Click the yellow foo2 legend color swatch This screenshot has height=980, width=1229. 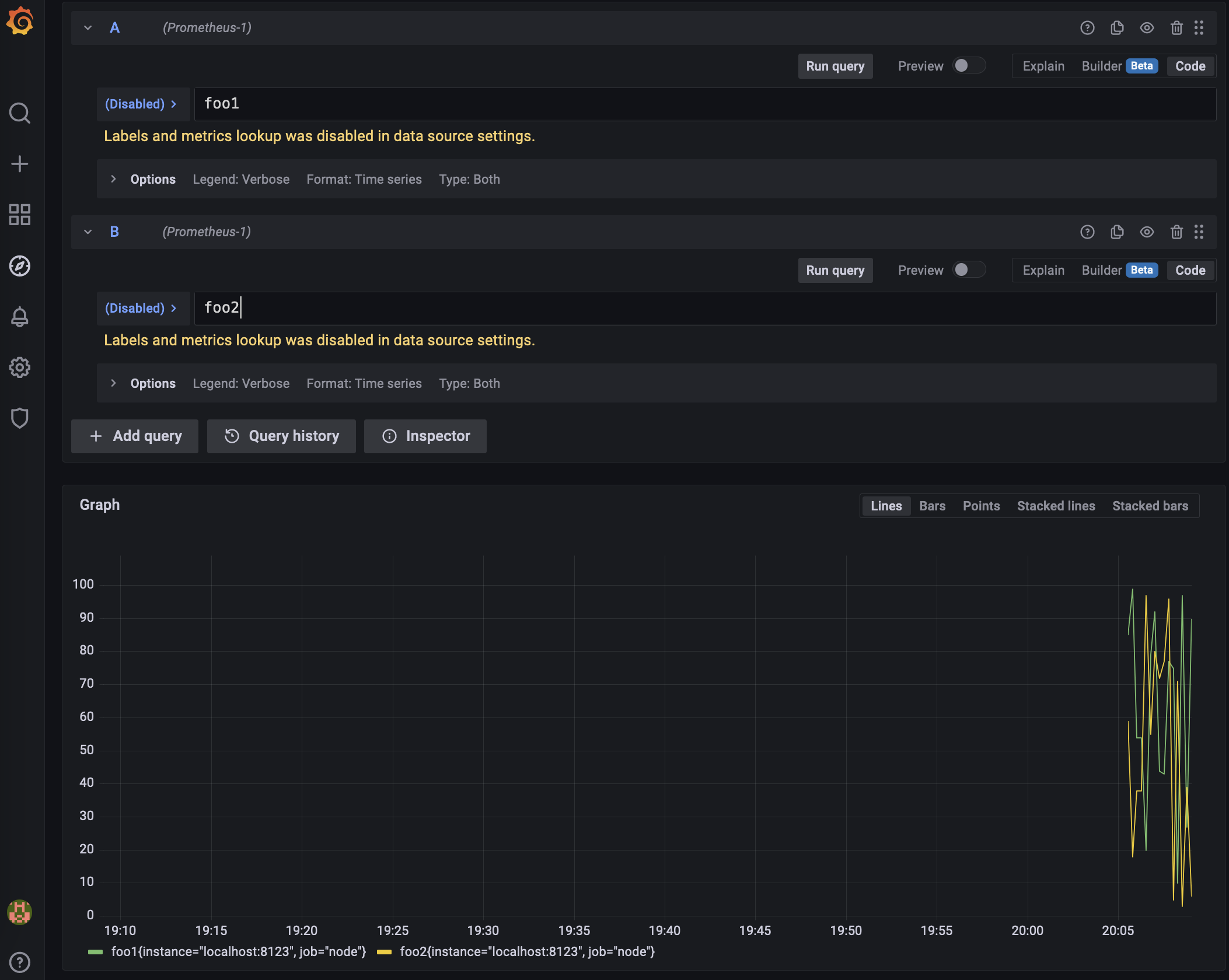point(385,952)
